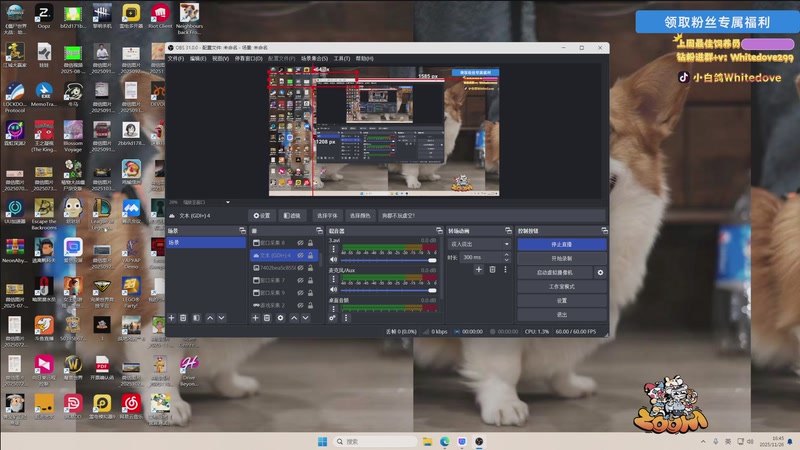Click the blue stop streaming button
This screenshot has height=450, width=800.
point(562,244)
